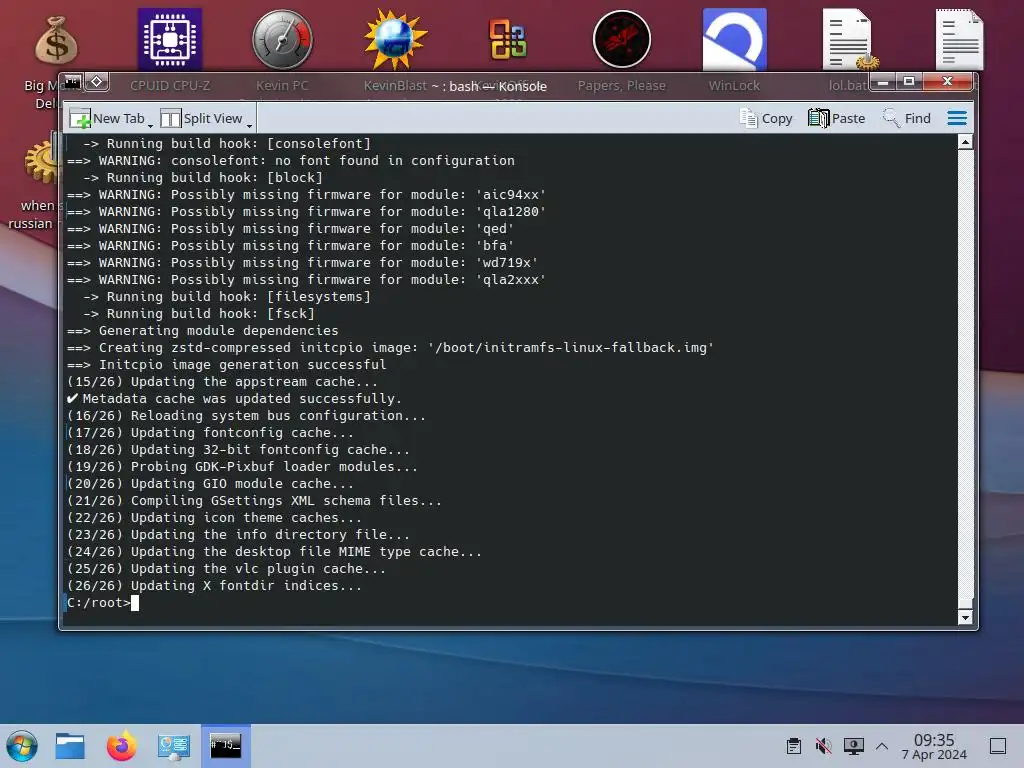The image size is (1024, 768).
Task: Click the '(25/26) Updating the vlc plugin cache...' line
Action: pyautogui.click(x=226, y=569)
